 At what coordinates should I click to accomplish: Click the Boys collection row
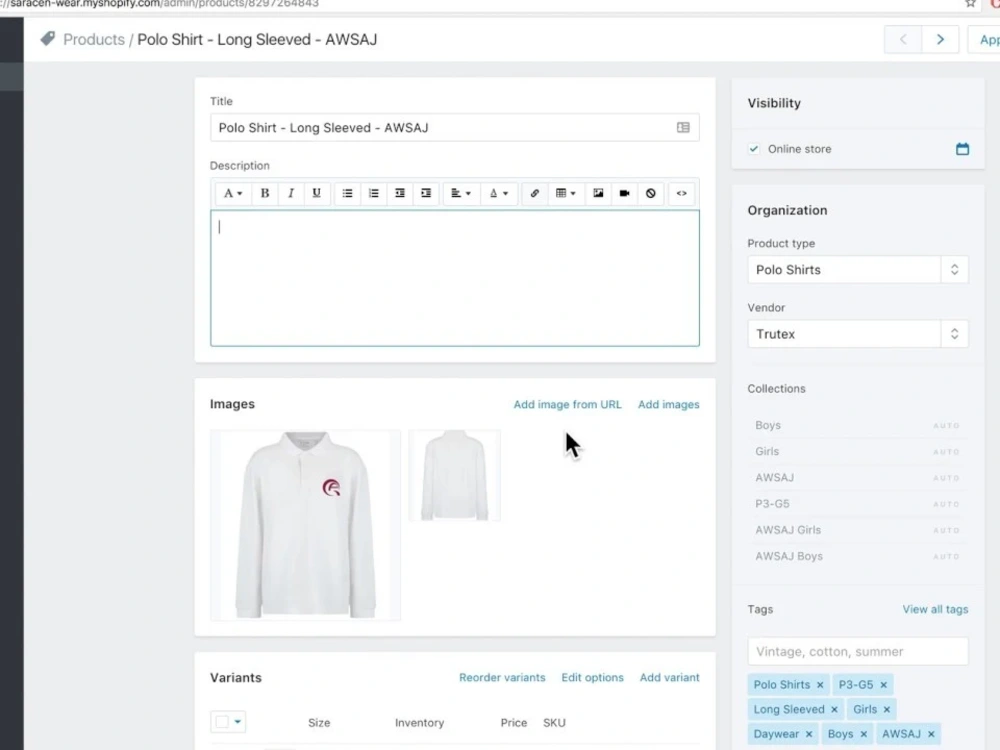[858, 425]
